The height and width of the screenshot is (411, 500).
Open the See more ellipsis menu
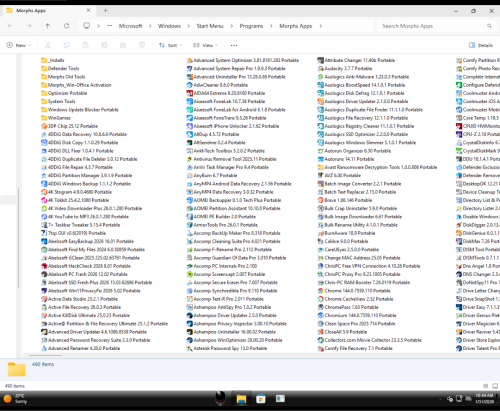tap(234, 45)
